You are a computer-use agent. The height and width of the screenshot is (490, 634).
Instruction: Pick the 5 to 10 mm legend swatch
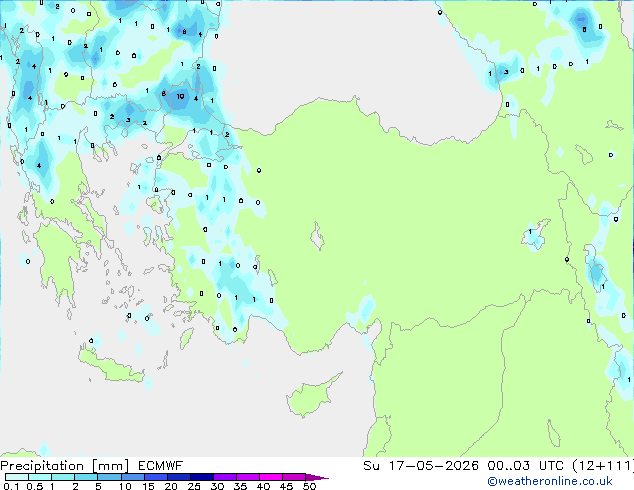coord(109,477)
